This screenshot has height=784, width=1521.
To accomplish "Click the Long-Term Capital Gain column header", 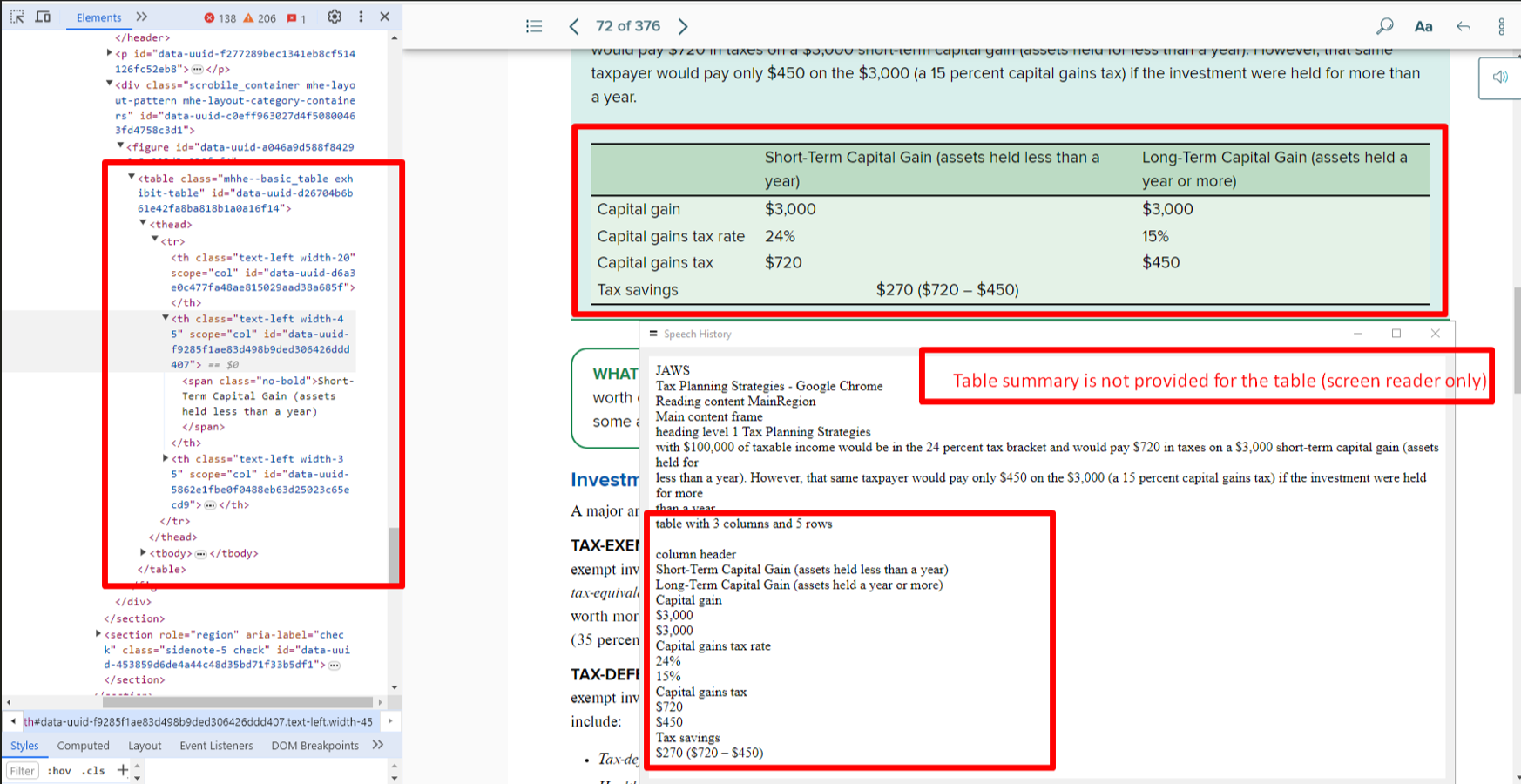I will pos(1274,169).
